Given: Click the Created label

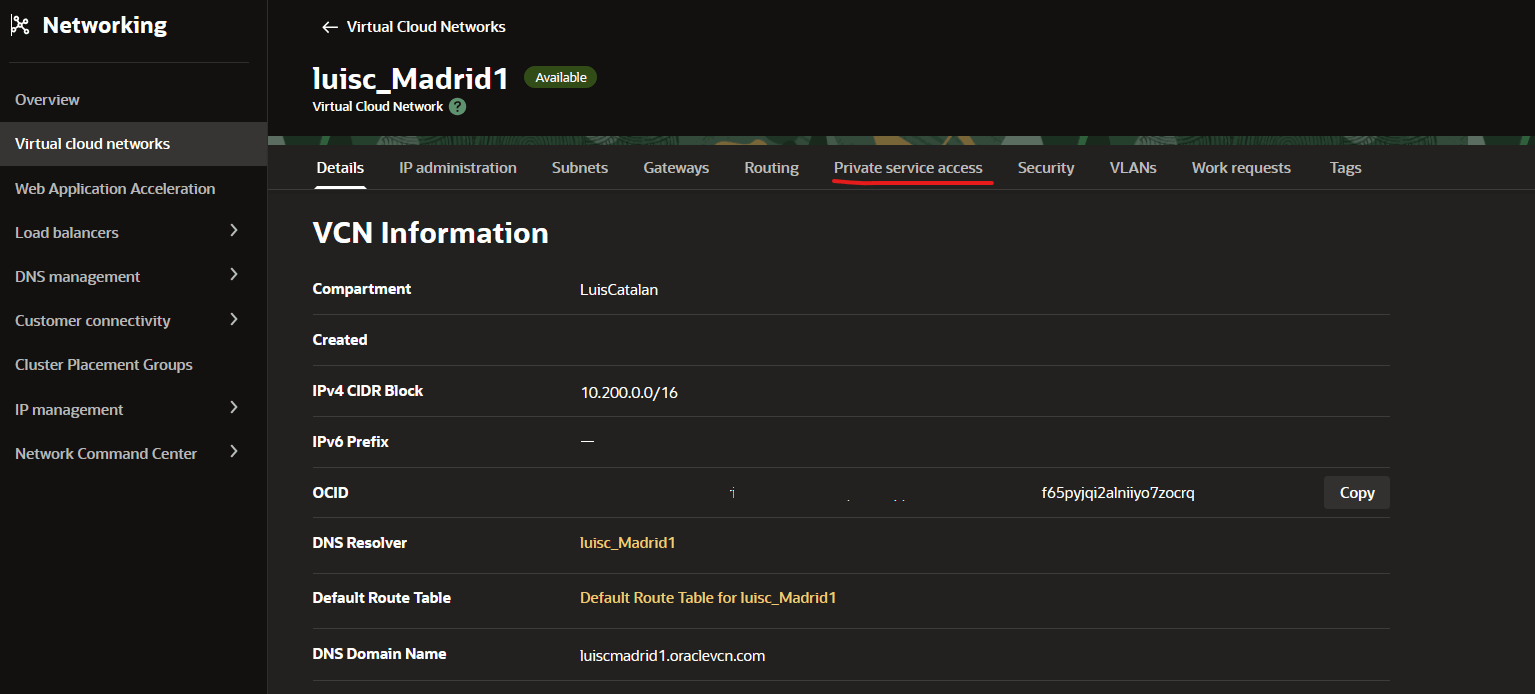Looking at the screenshot, I should click(x=340, y=340).
